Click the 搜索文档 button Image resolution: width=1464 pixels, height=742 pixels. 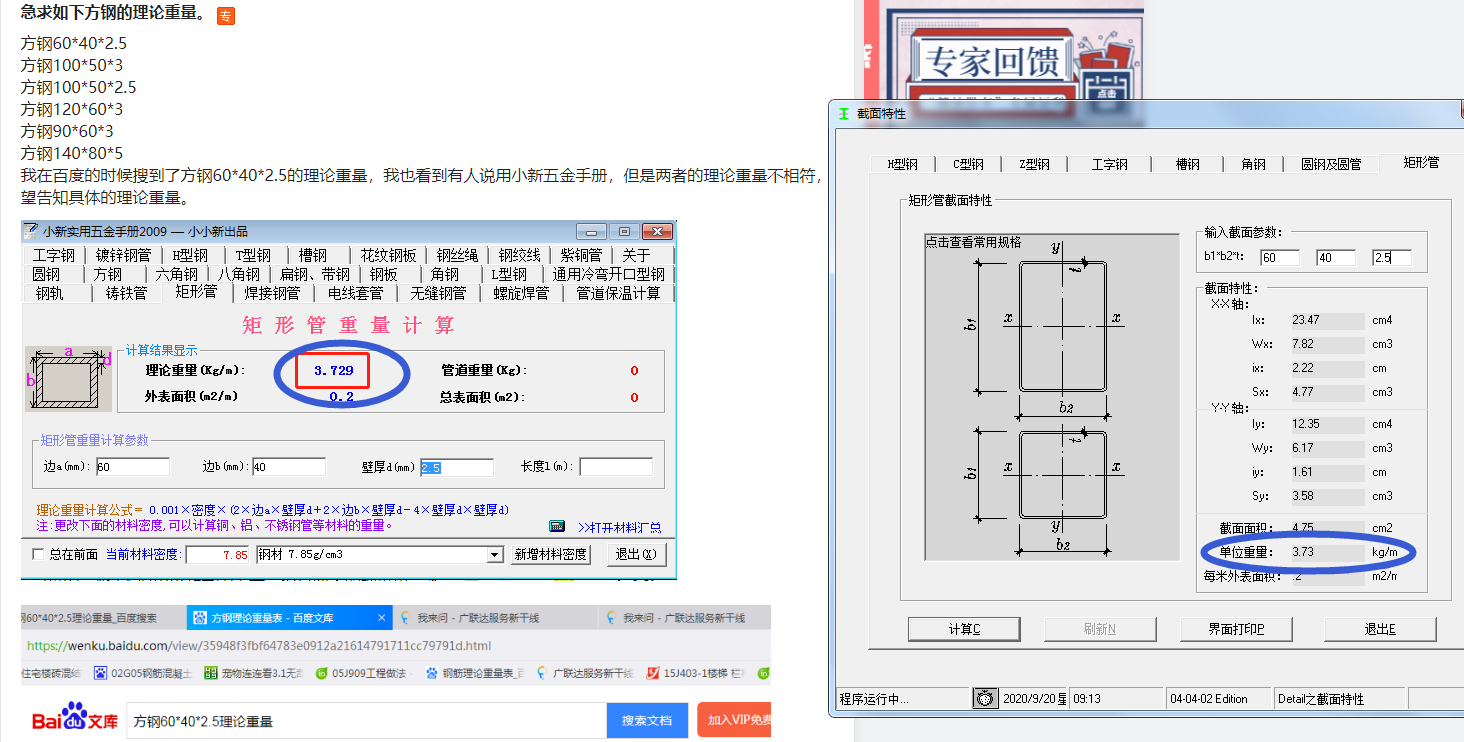[x=647, y=720]
